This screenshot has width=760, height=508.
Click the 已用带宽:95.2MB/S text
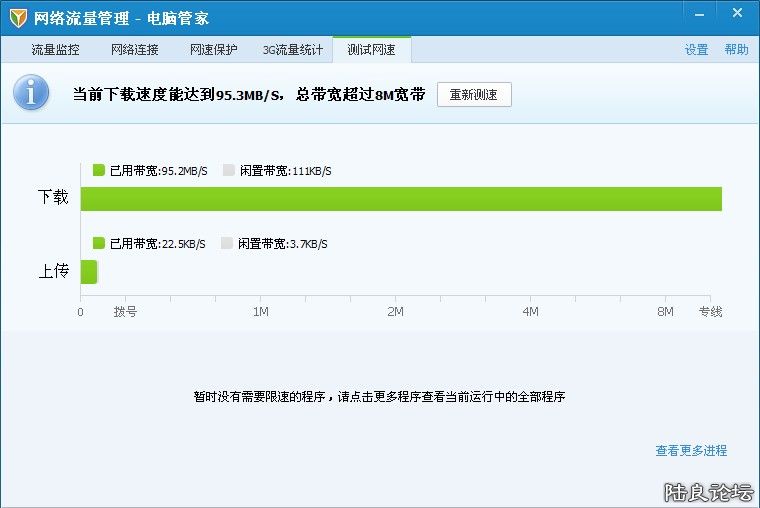pos(158,171)
